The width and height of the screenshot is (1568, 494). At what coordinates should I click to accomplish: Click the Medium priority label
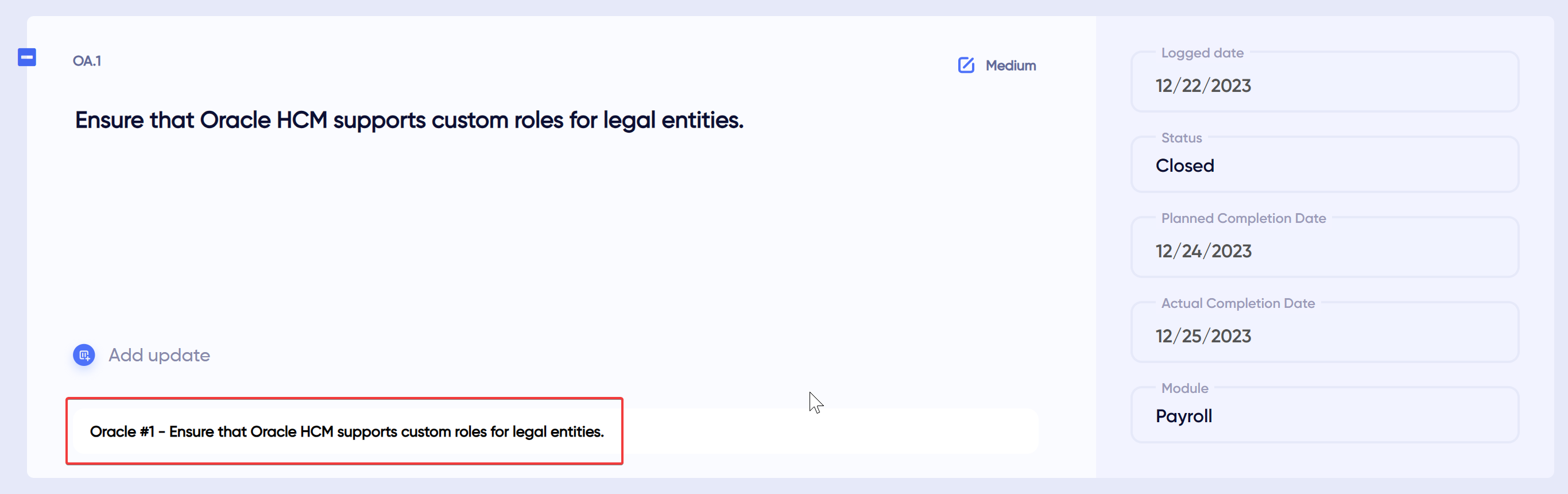point(1011,65)
